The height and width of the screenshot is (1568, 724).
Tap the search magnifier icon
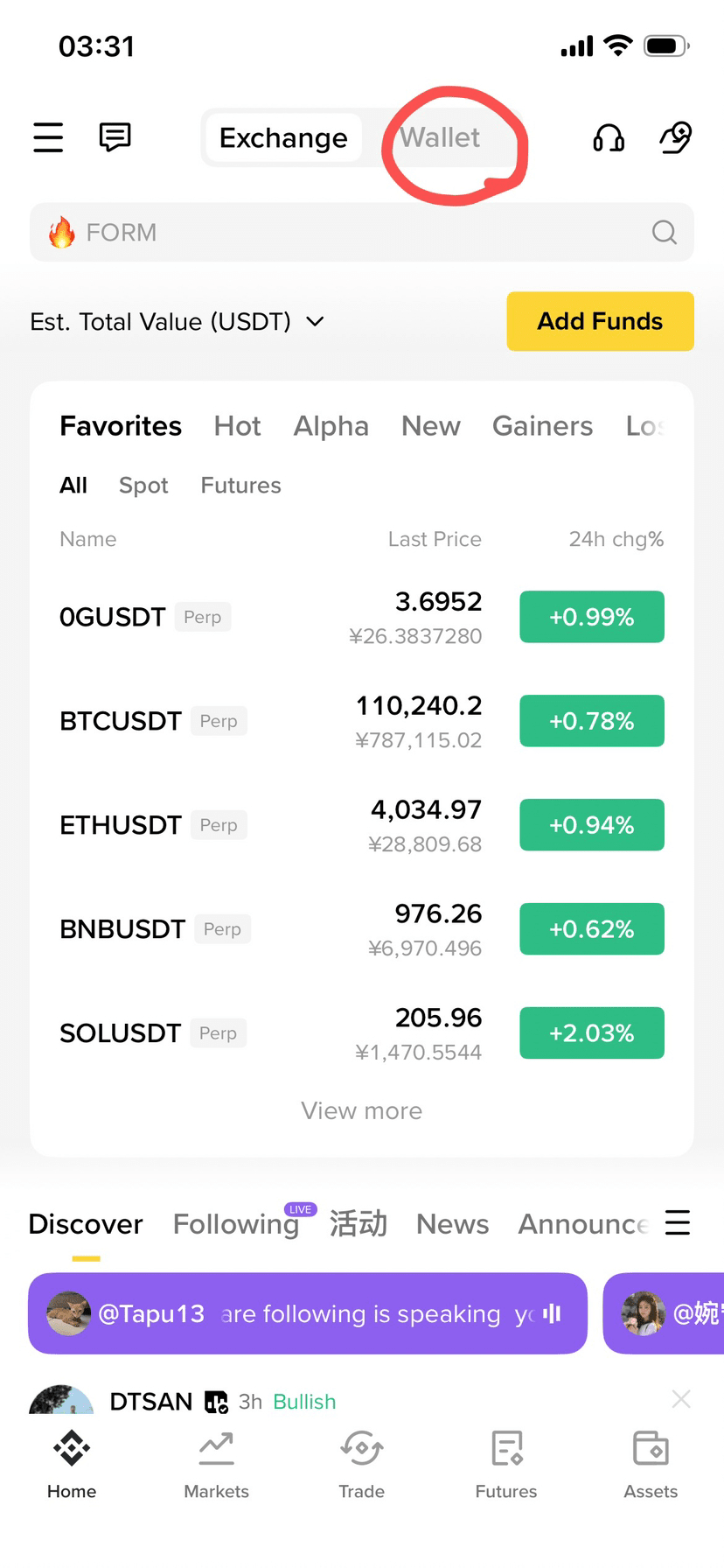(x=665, y=232)
